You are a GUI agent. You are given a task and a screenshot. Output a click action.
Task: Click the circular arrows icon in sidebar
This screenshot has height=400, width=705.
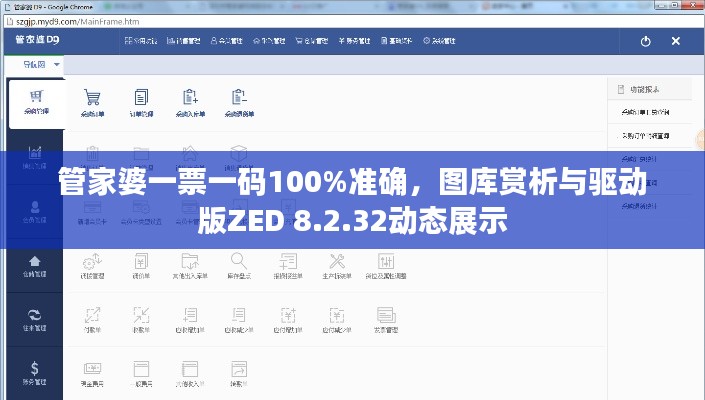[36, 317]
